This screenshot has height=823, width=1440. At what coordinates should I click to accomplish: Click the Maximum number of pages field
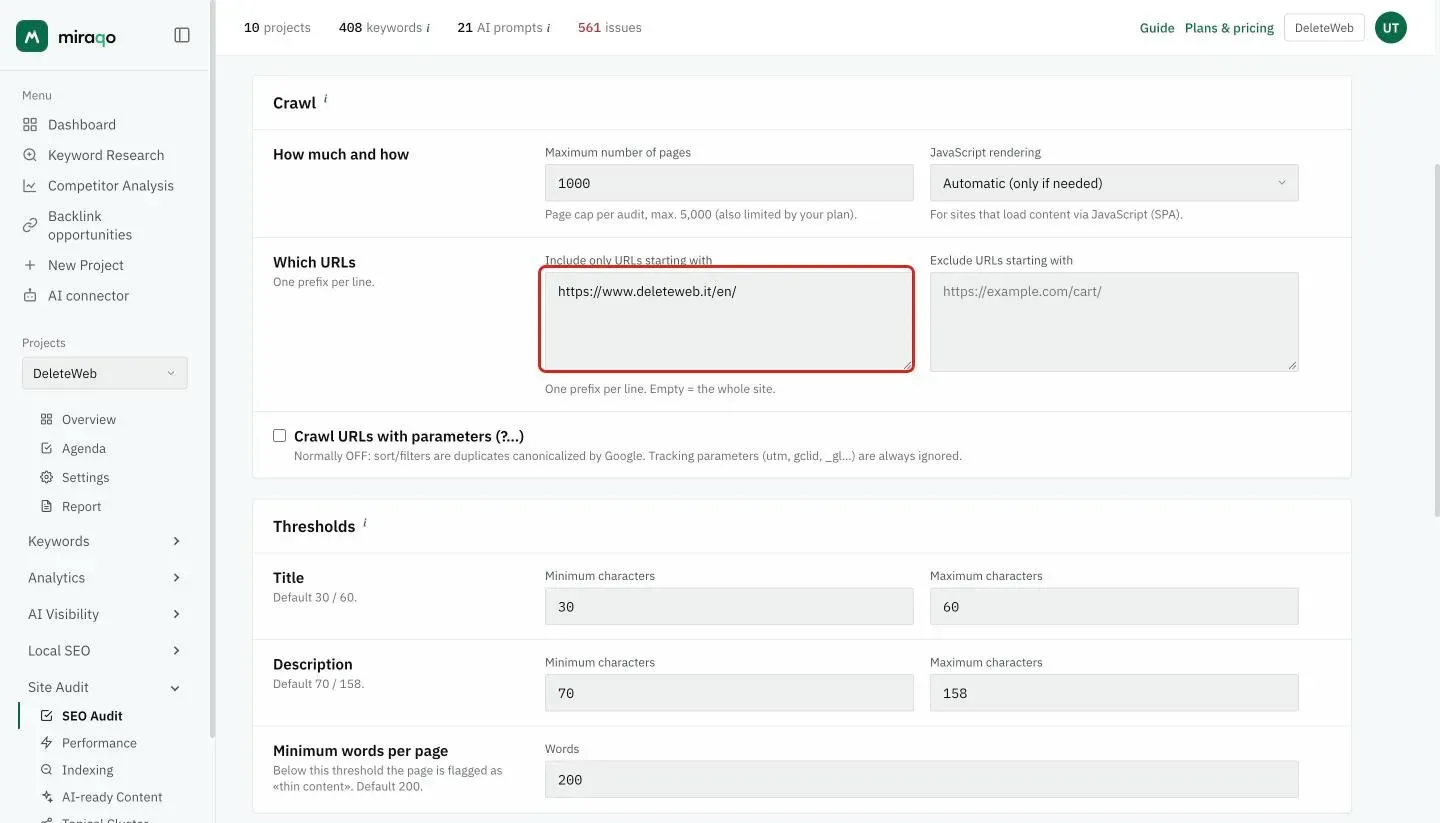(x=729, y=183)
